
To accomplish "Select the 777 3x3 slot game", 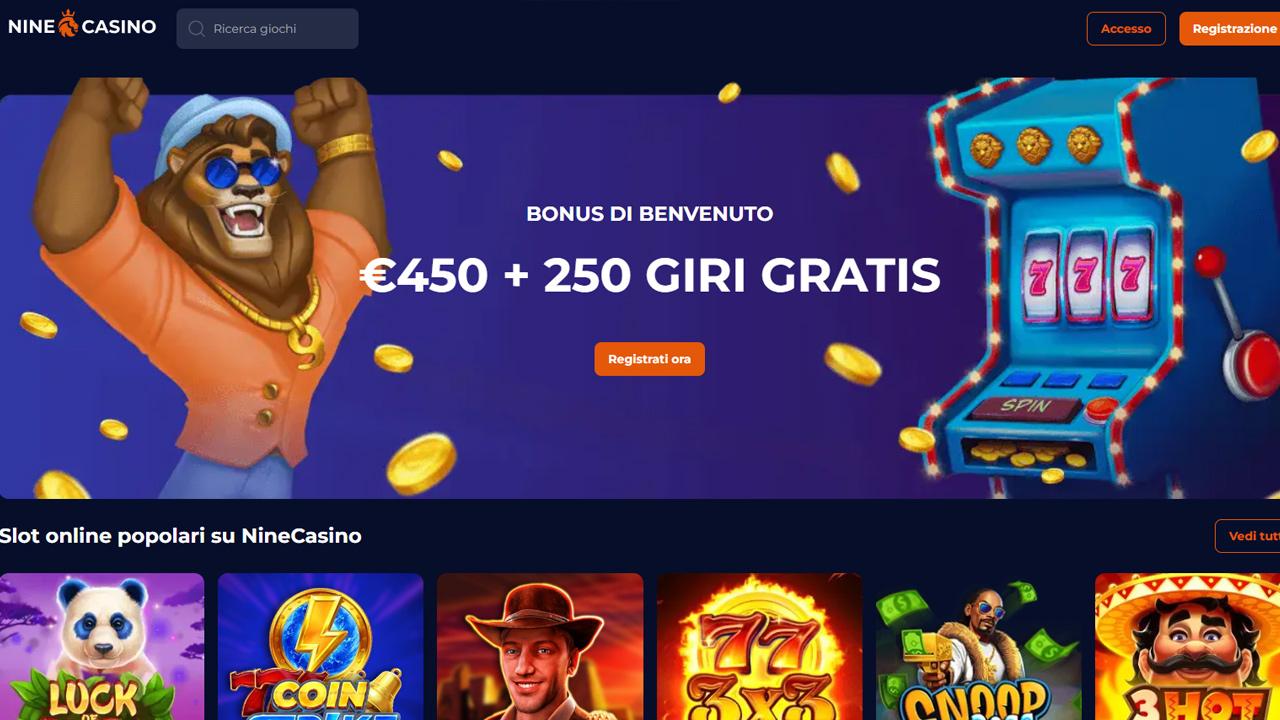I will (759, 646).
